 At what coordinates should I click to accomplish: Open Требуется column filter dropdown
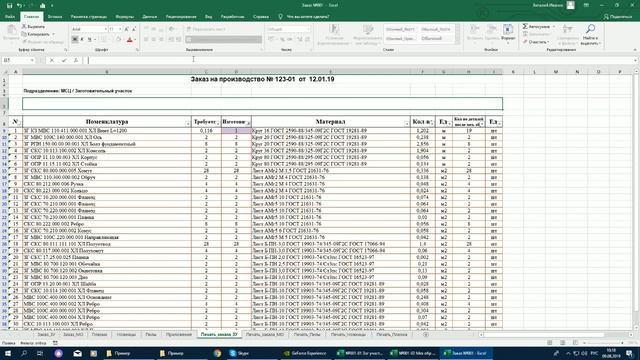[x=218, y=124]
